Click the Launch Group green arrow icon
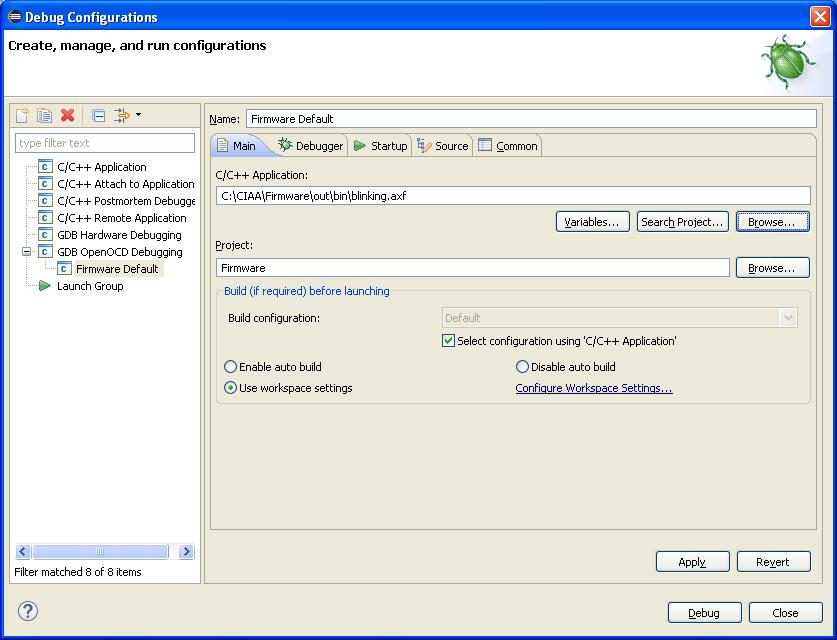The height and width of the screenshot is (640, 837). (x=45, y=286)
